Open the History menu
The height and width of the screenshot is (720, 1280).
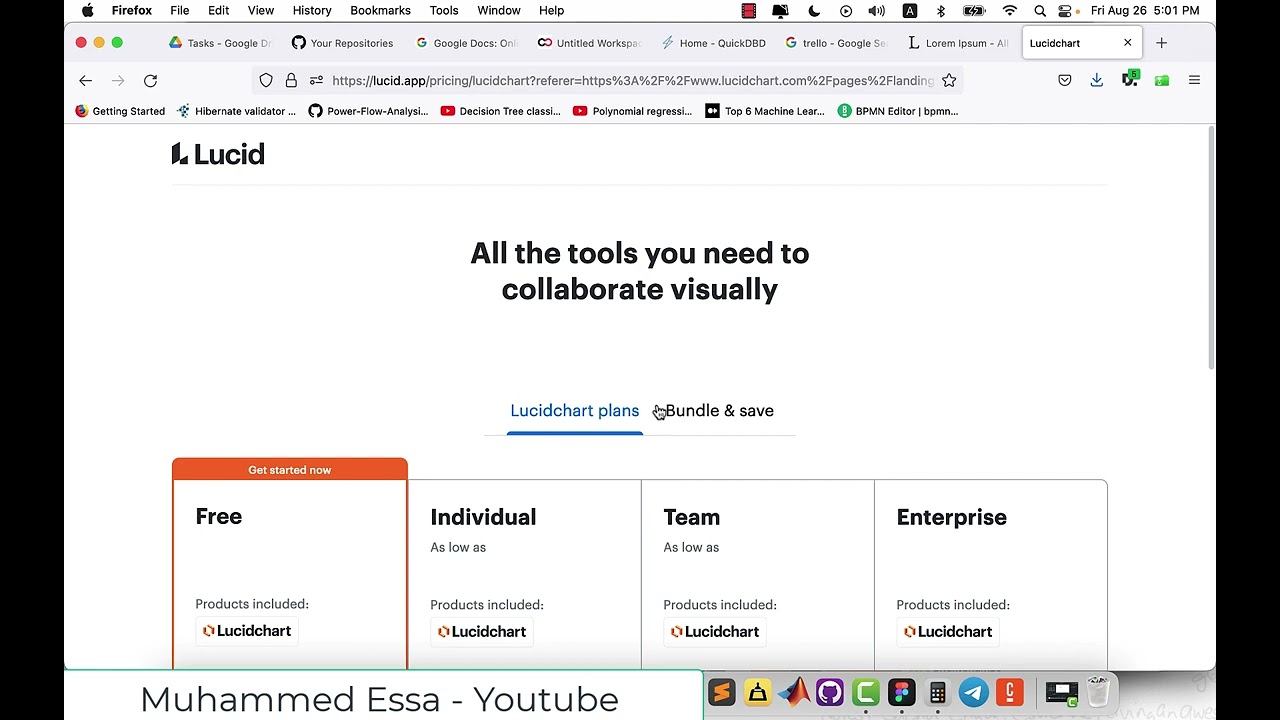pos(312,10)
